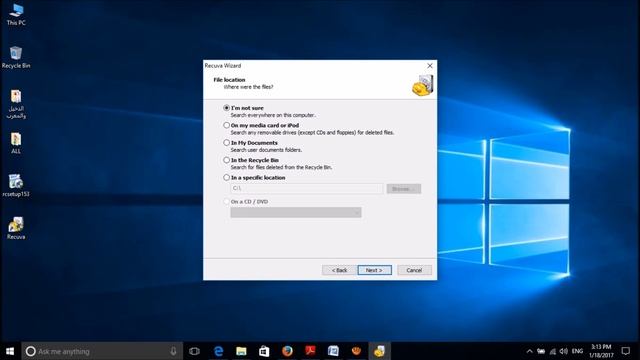Go back with the Back button
This screenshot has height=360, width=640.
click(339, 270)
